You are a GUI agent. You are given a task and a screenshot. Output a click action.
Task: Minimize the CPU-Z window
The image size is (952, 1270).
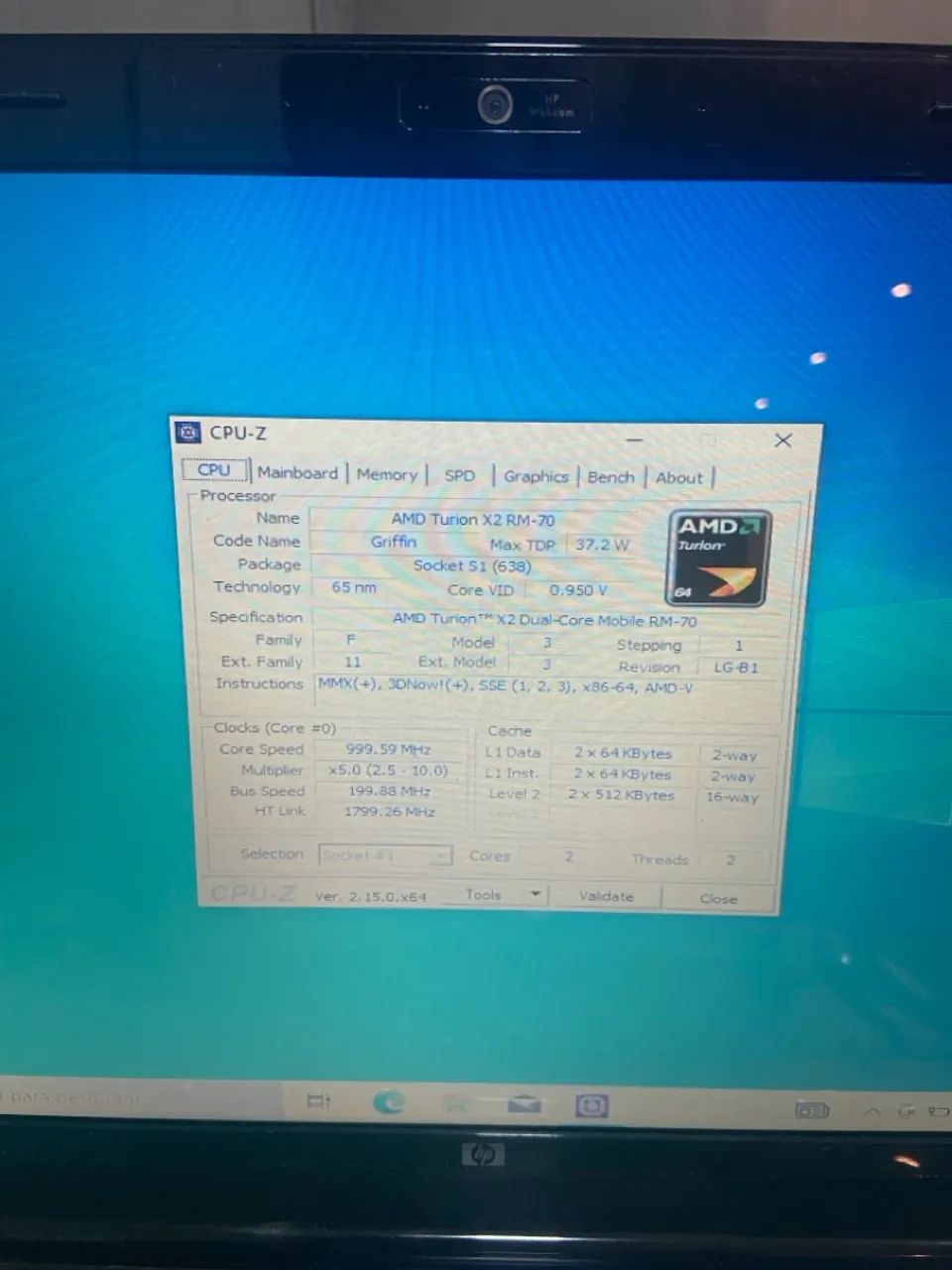(635, 439)
